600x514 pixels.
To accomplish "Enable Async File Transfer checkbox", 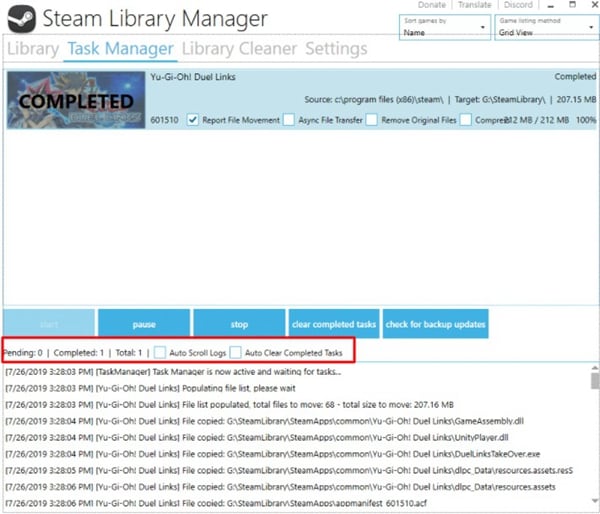I will coord(289,120).
